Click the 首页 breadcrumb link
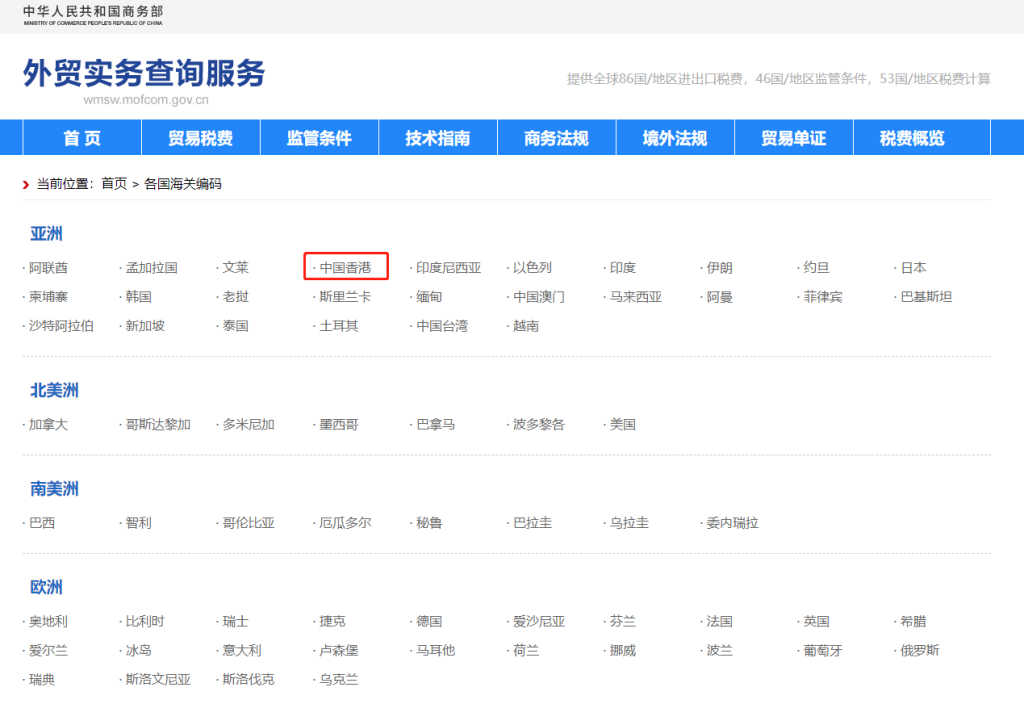 point(114,184)
